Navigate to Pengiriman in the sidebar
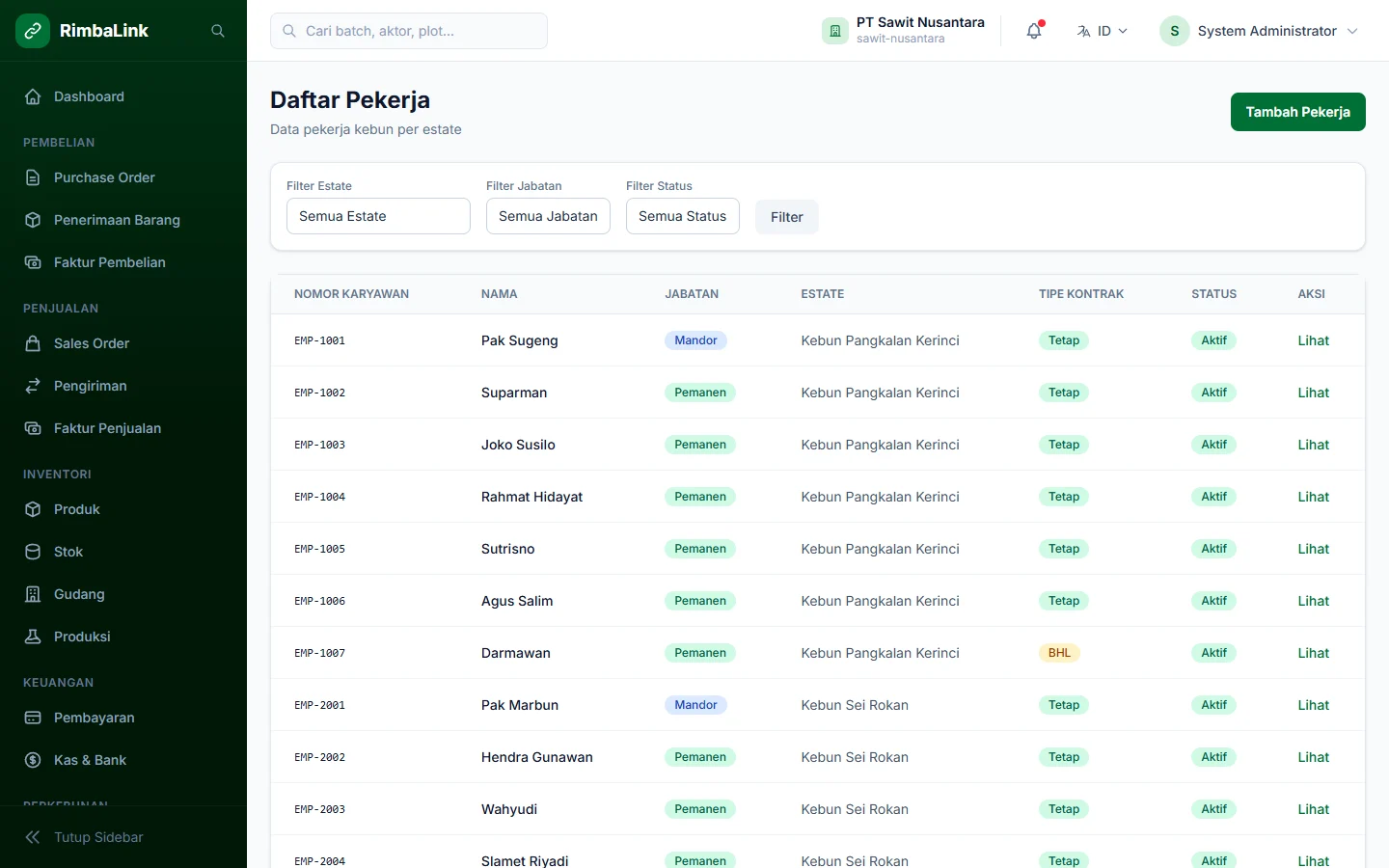The image size is (1389, 868). [123, 386]
